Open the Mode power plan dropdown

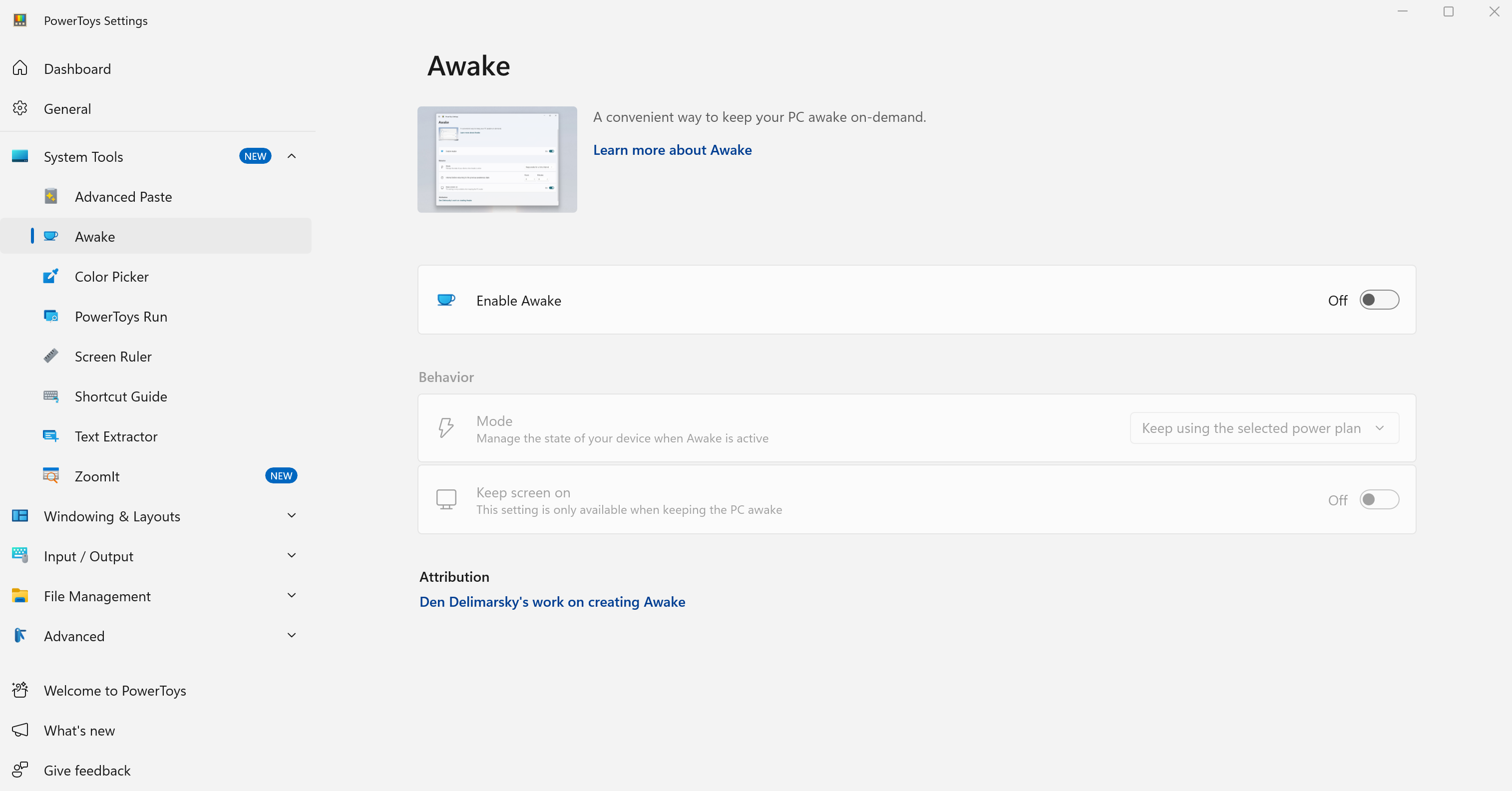coord(1264,428)
